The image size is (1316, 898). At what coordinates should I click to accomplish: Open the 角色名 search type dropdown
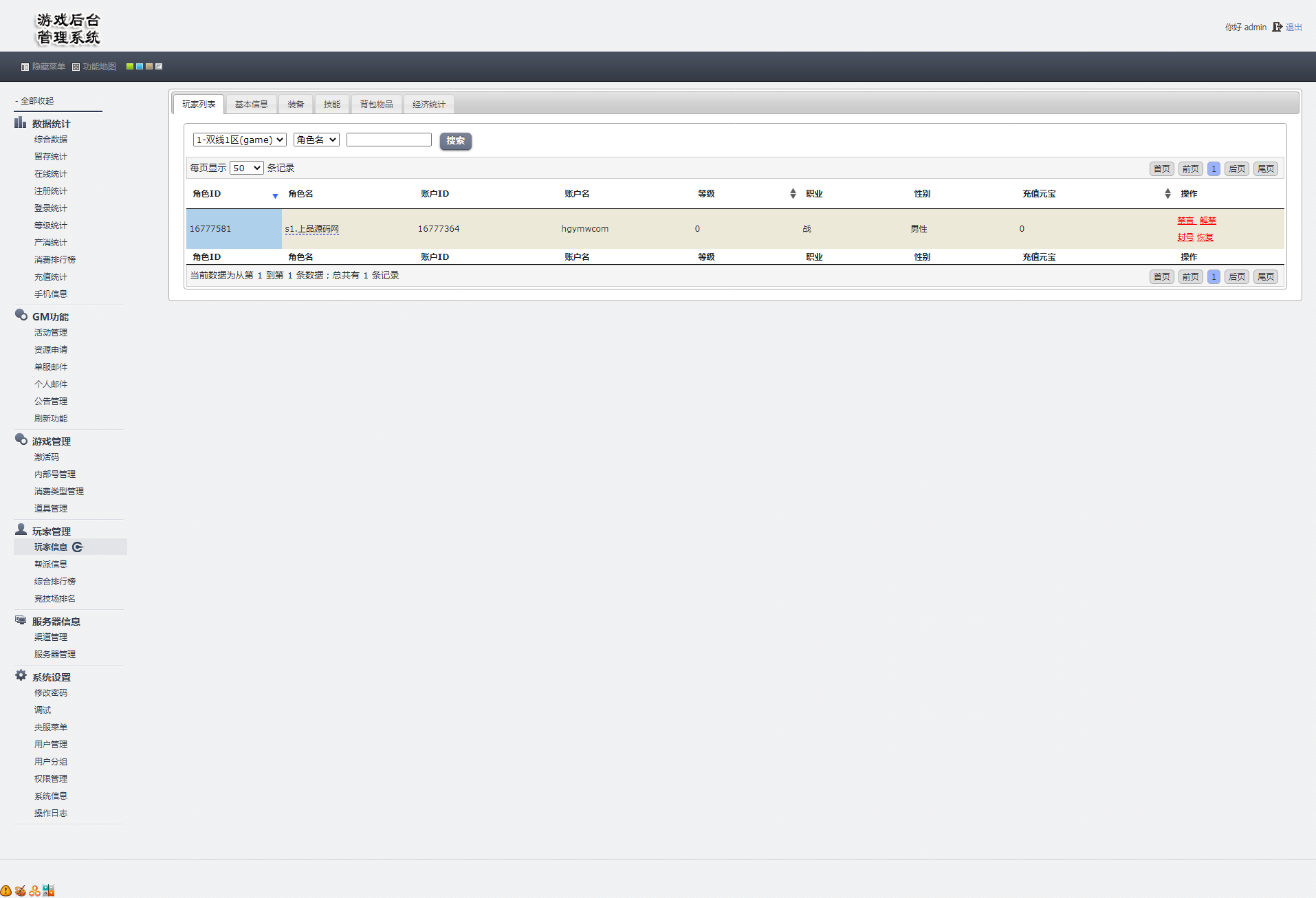tap(316, 140)
